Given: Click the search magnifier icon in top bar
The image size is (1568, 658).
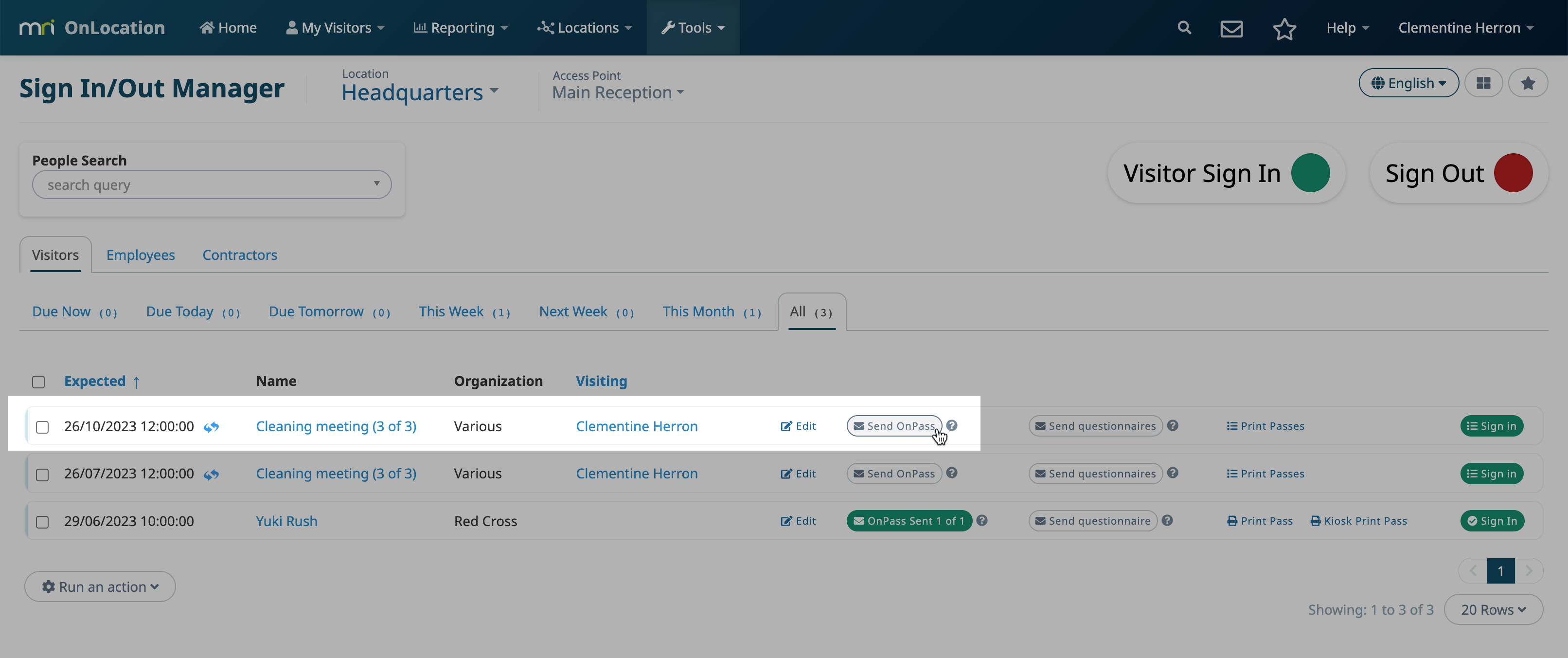Looking at the screenshot, I should (x=1184, y=27).
